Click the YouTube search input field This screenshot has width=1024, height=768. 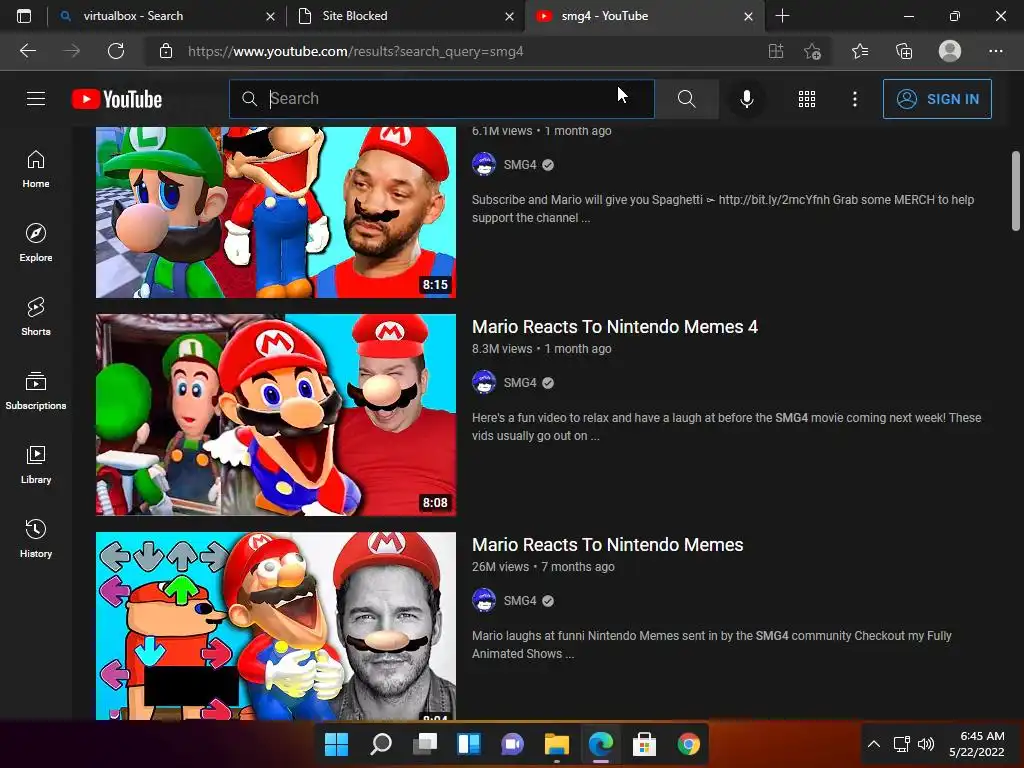441,99
